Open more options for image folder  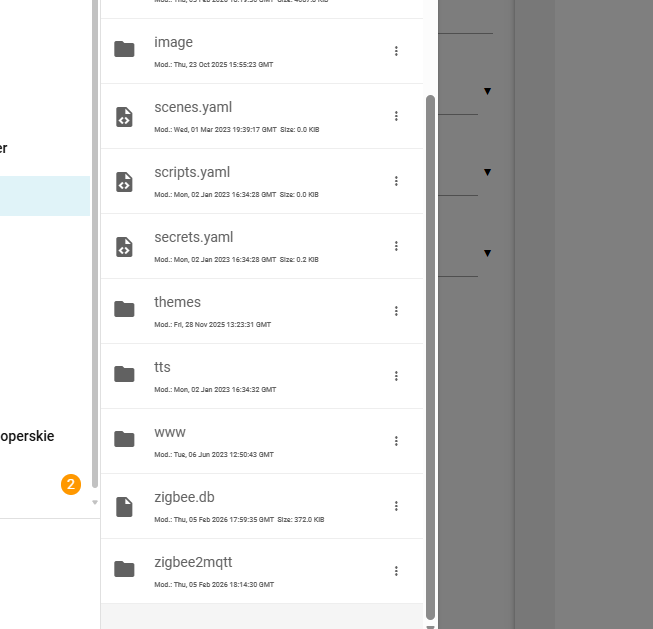pos(396,51)
